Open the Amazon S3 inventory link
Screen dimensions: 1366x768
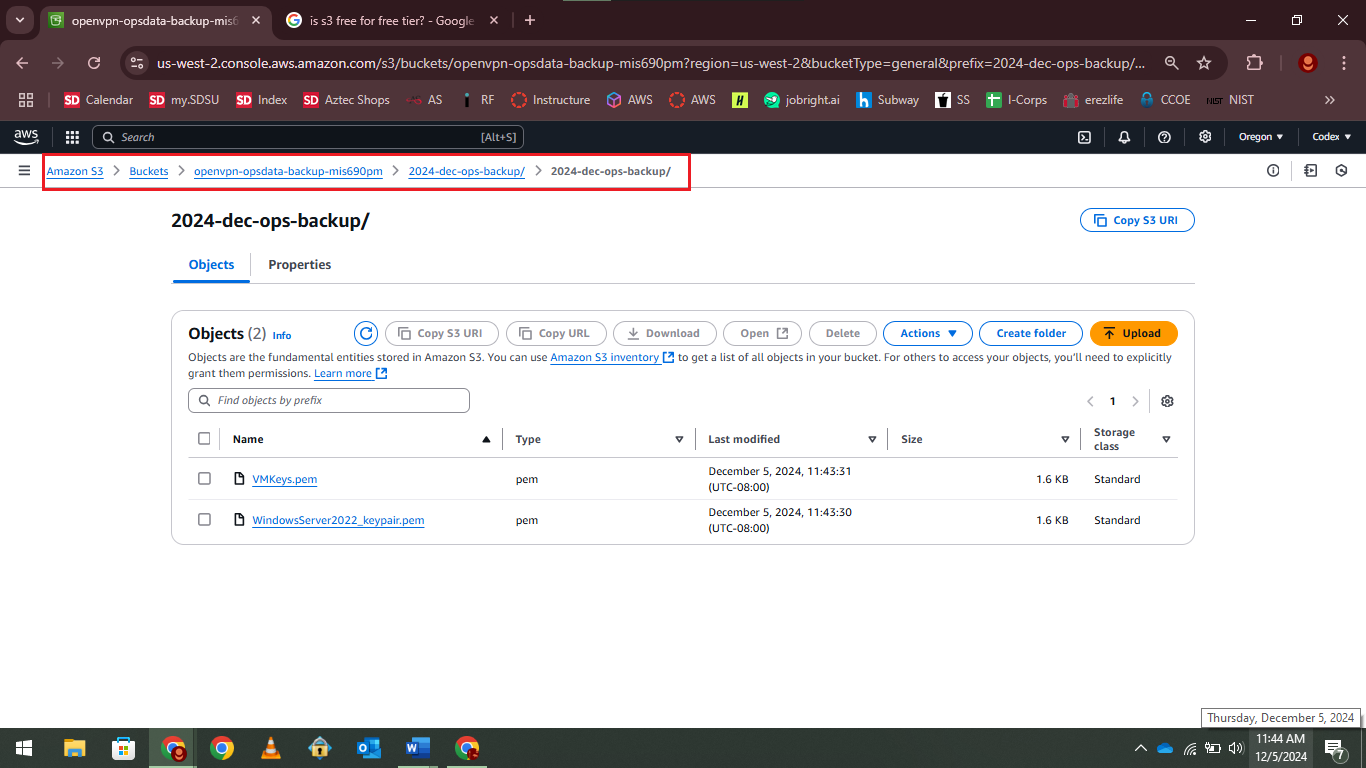point(612,357)
